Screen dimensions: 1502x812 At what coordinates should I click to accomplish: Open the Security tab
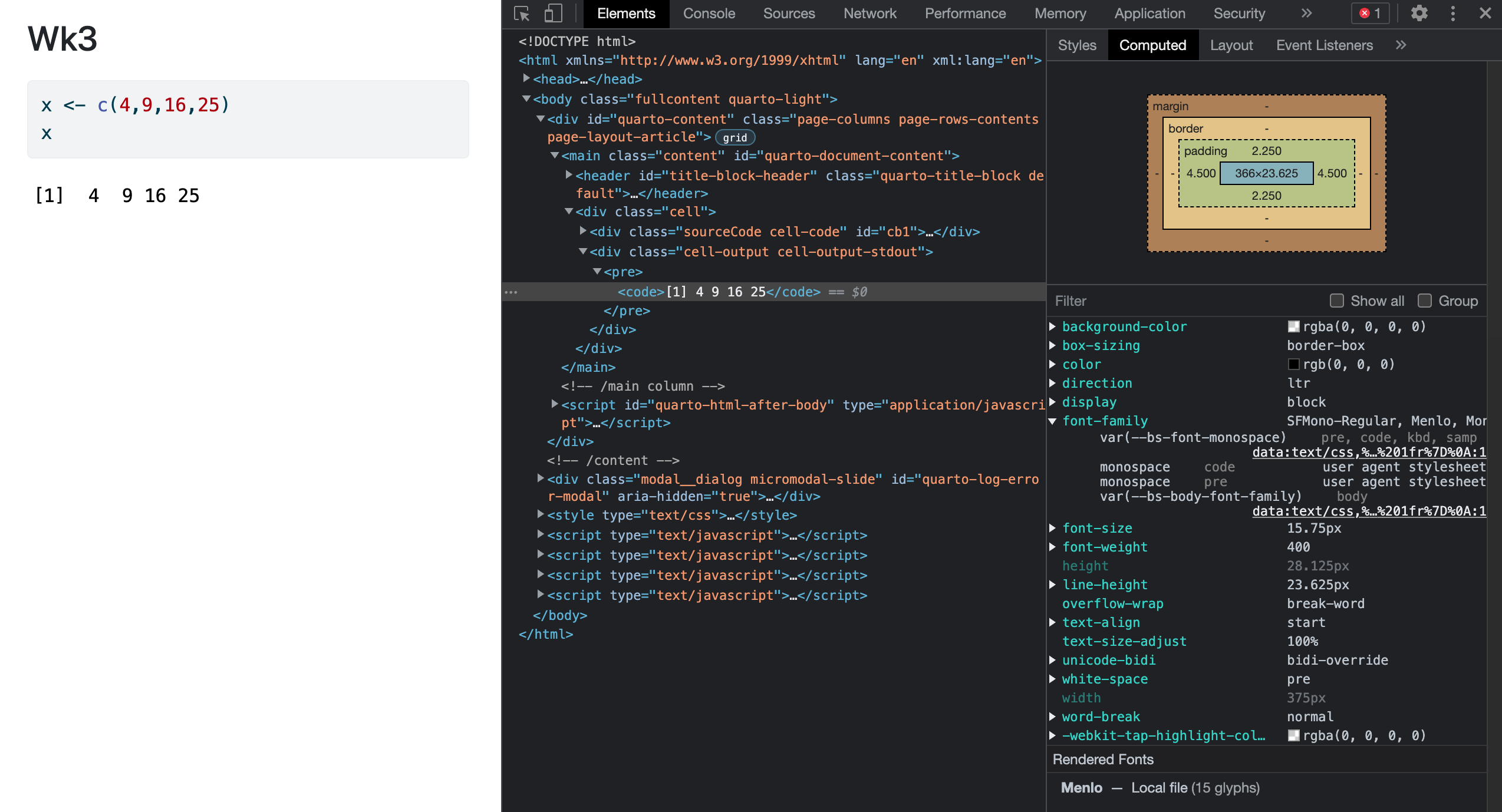(x=1239, y=14)
